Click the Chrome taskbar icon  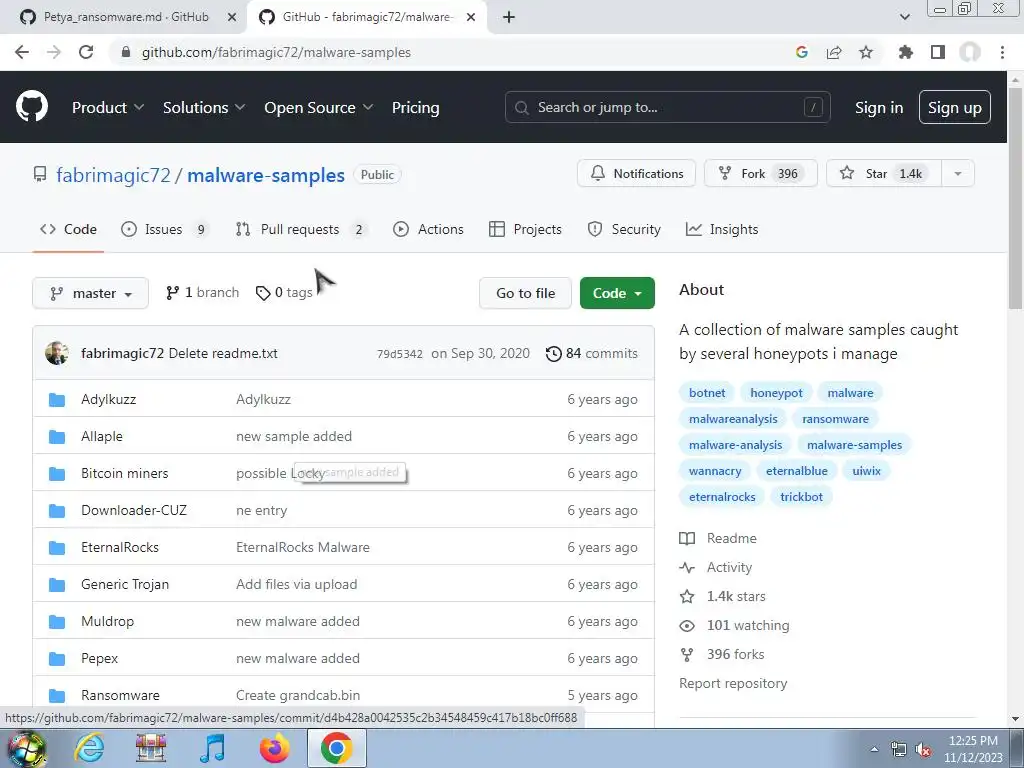pos(336,748)
